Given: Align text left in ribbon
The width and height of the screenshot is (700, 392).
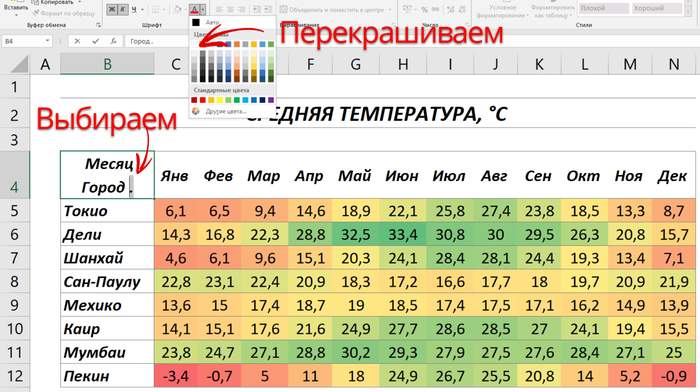Looking at the screenshot, I should 219,9.
